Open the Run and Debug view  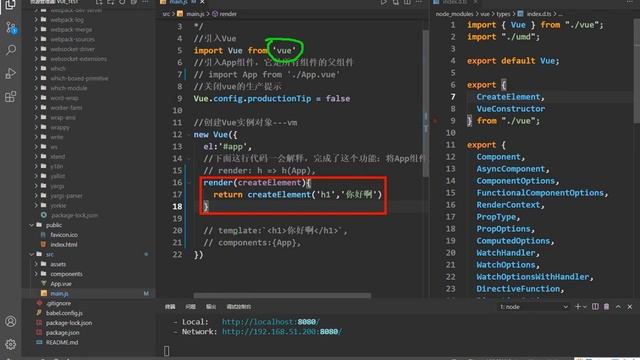click(x=11, y=73)
